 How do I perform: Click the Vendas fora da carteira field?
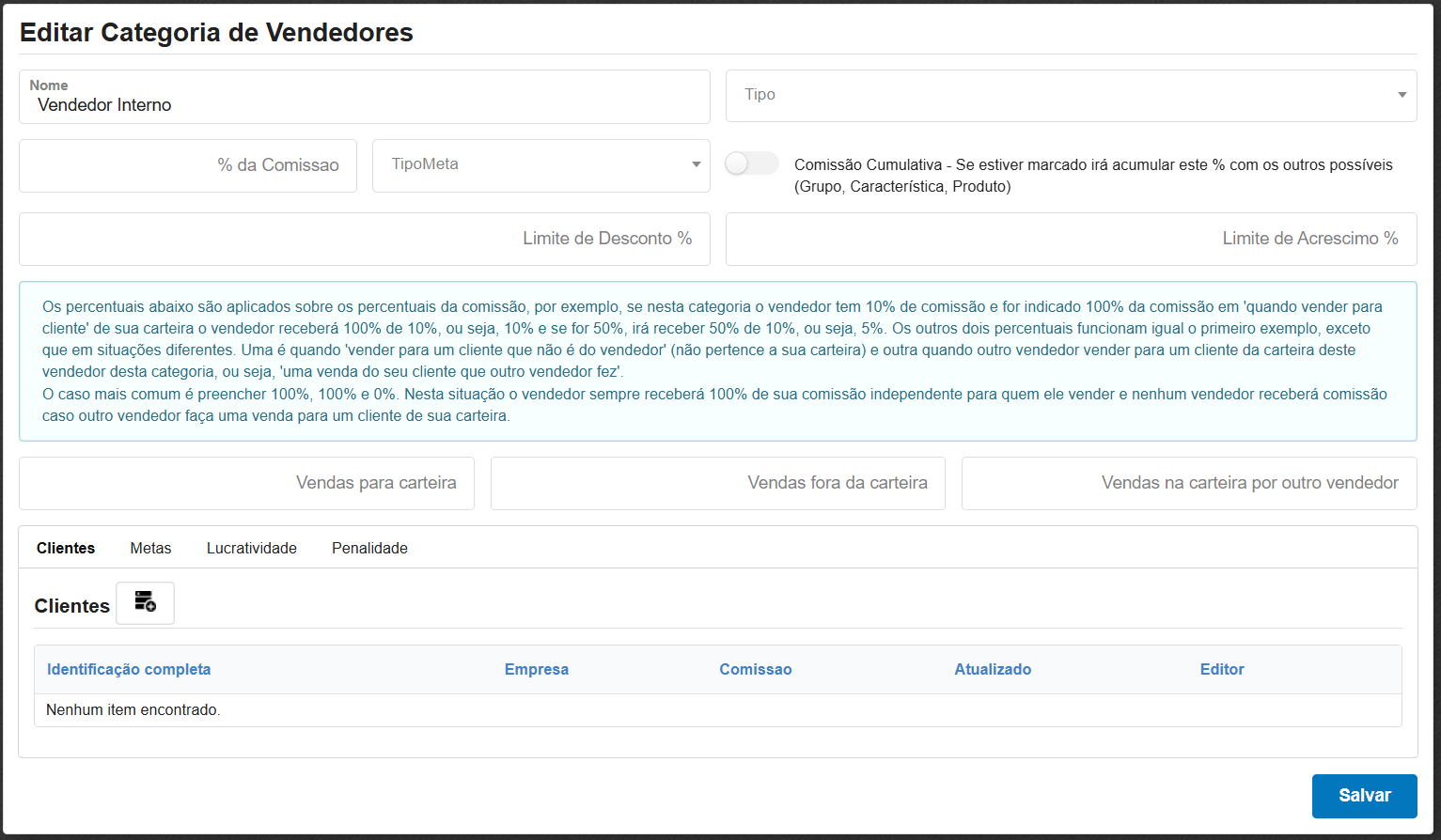[x=717, y=483]
